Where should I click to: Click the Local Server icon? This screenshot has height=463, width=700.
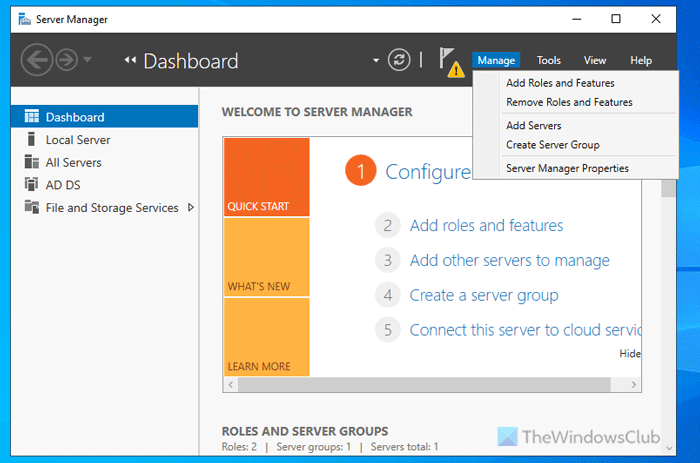pyautogui.click(x=30, y=140)
